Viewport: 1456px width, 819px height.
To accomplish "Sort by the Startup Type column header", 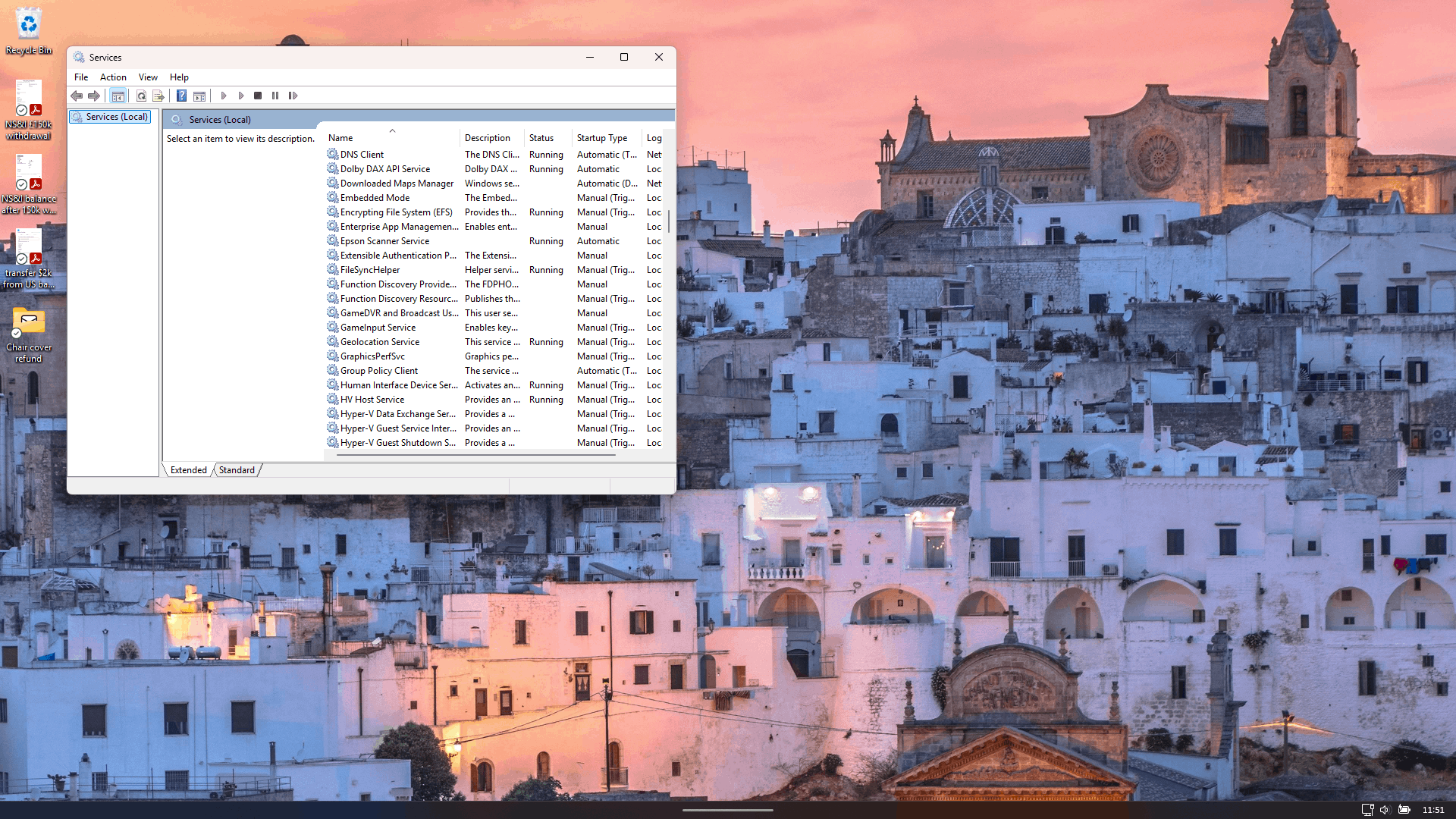I will 607,138.
